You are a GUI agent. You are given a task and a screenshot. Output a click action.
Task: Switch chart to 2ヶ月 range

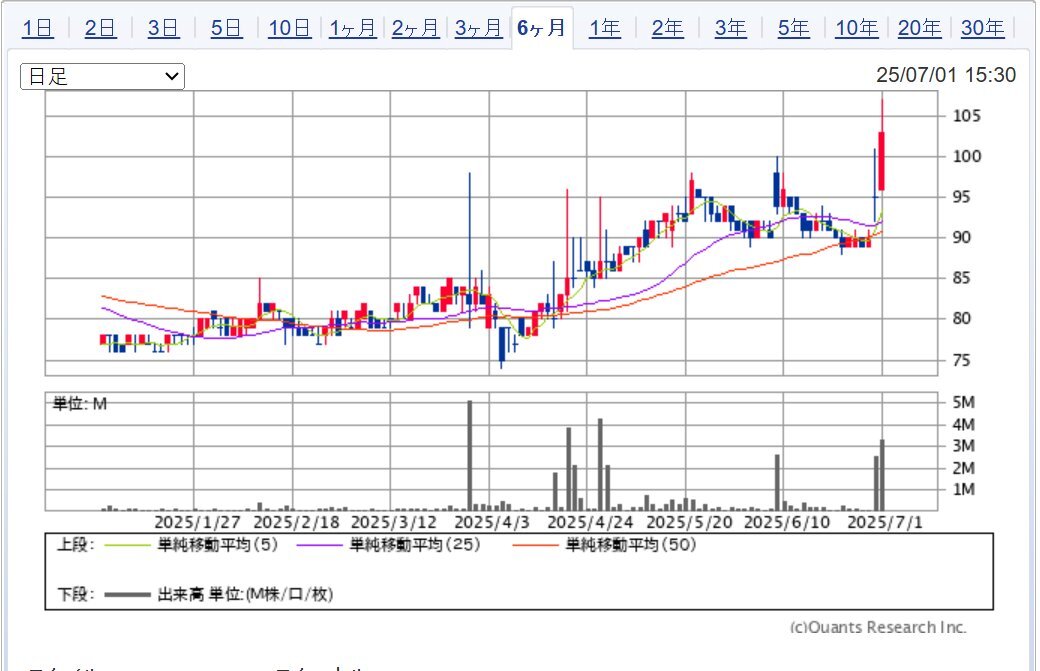click(x=416, y=29)
